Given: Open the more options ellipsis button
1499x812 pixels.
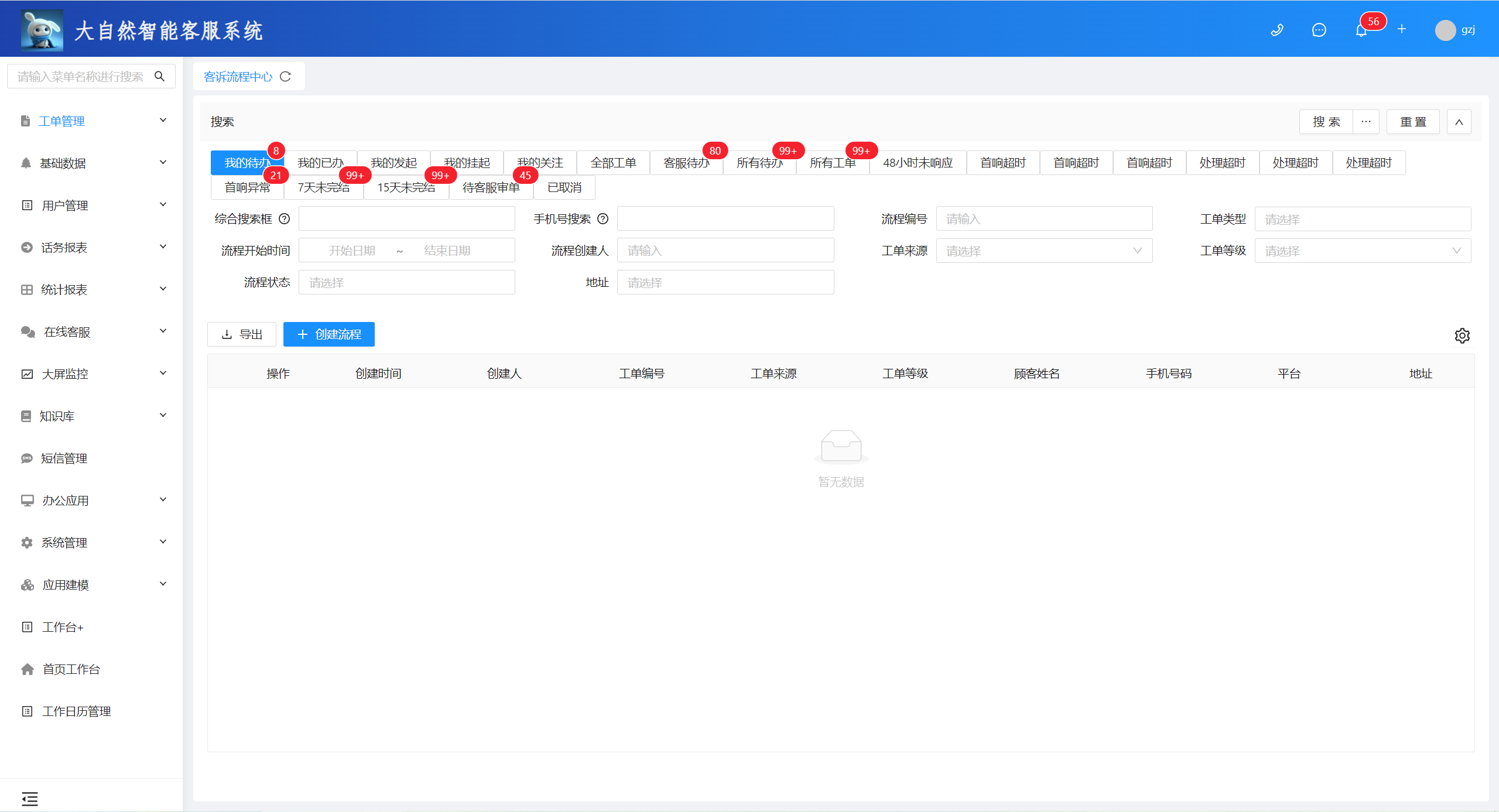Looking at the screenshot, I should [1366, 122].
